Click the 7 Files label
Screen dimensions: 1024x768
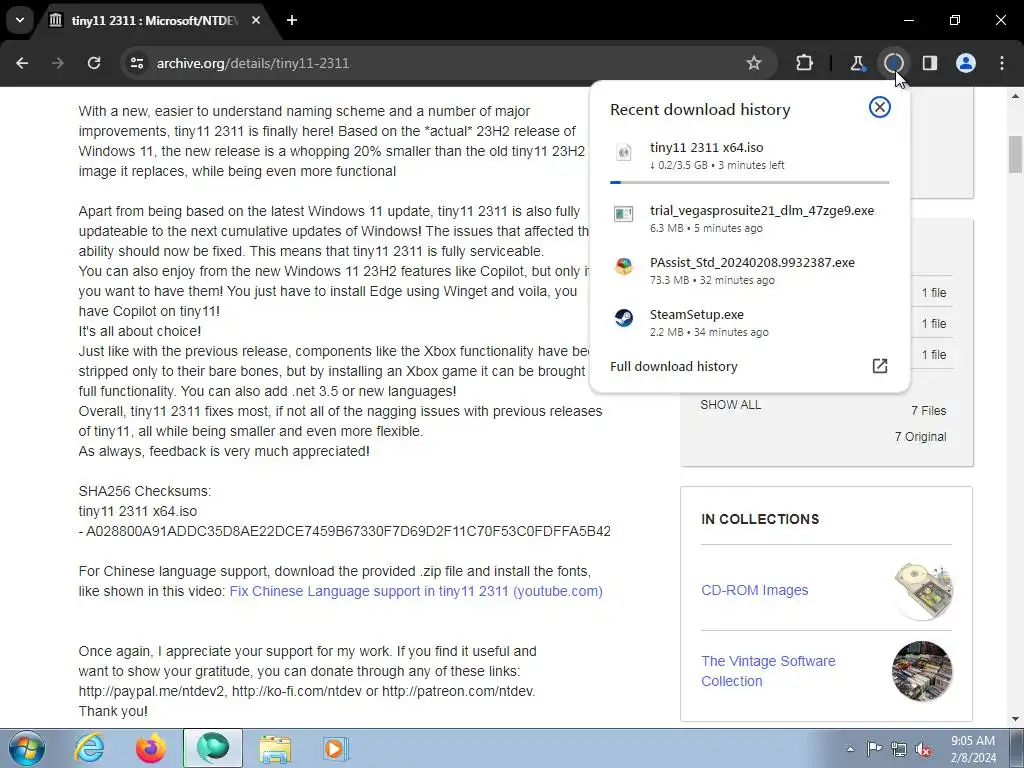929,411
